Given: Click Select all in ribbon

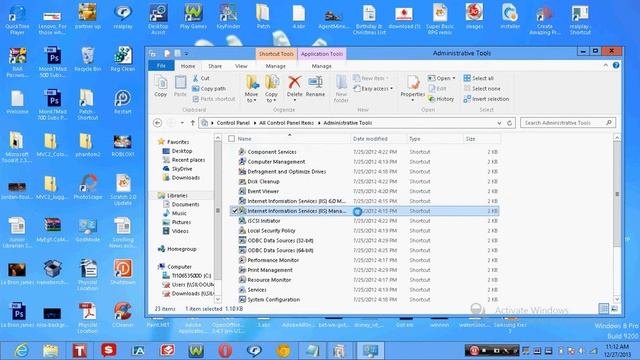Looking at the screenshot, I should click(478, 78).
